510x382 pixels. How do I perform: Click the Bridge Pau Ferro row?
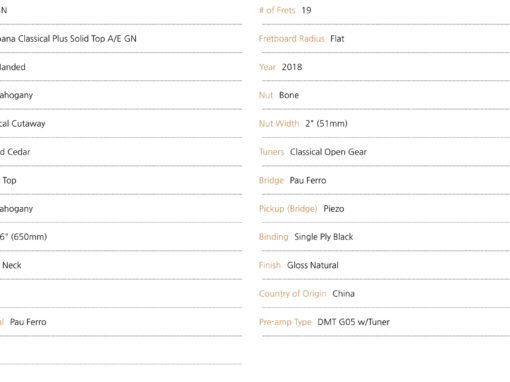pos(384,180)
